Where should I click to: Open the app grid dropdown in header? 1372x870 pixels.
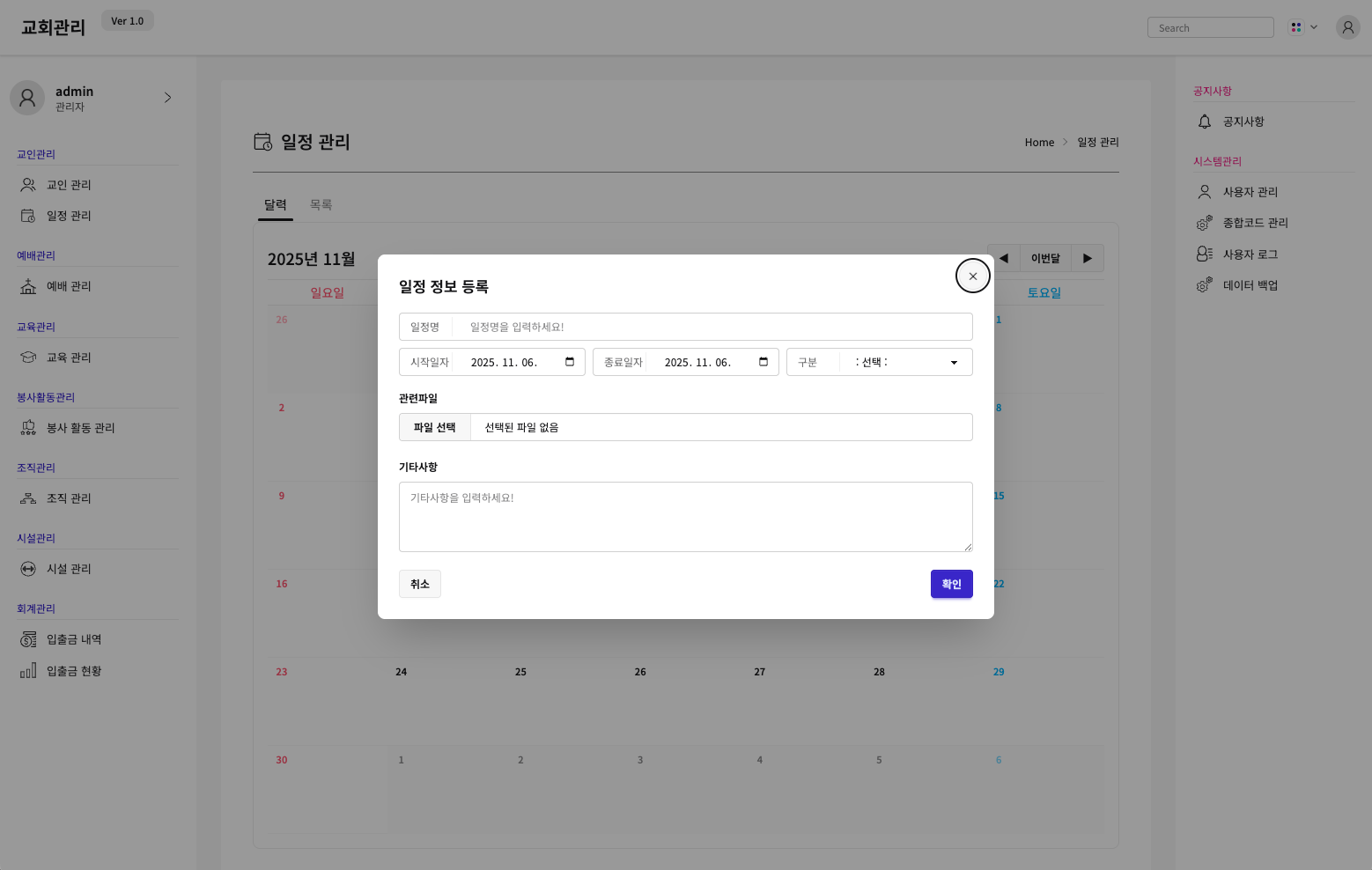[x=1302, y=27]
